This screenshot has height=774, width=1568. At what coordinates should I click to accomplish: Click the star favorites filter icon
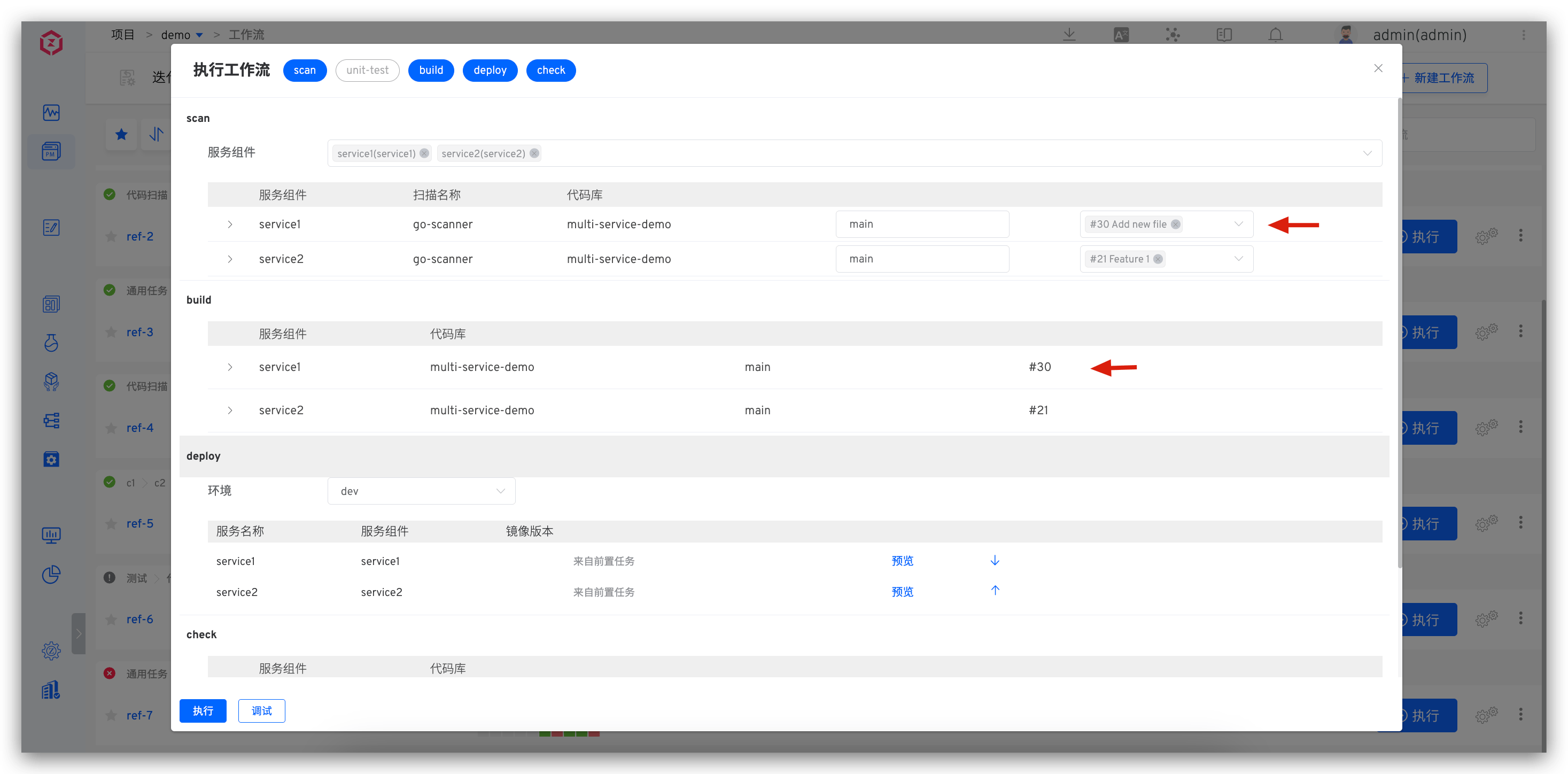[x=122, y=134]
